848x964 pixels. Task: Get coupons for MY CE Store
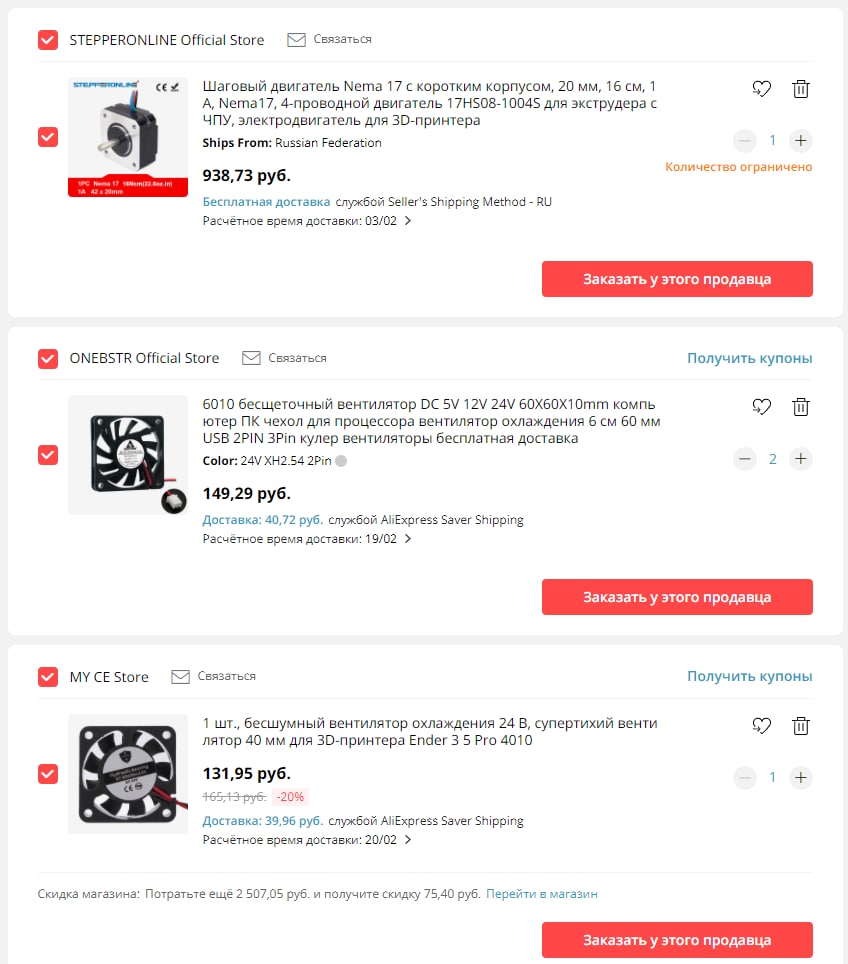click(750, 676)
